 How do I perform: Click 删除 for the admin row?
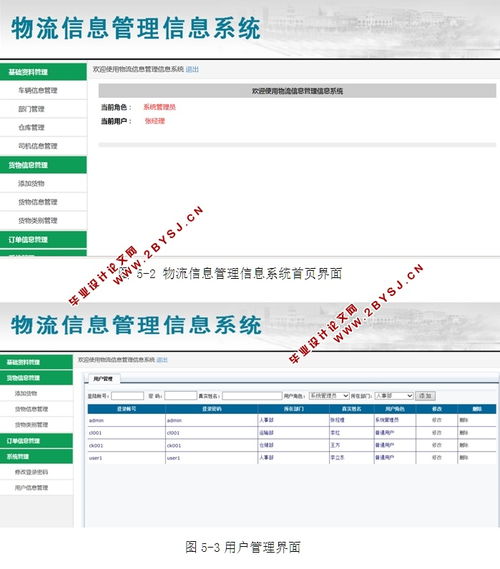coord(464,420)
